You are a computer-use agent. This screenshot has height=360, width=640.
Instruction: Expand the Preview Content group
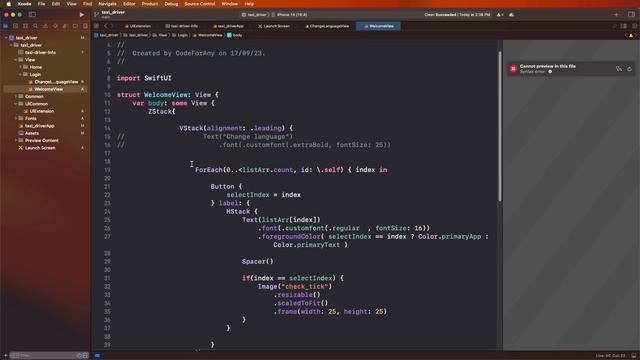[16, 141]
